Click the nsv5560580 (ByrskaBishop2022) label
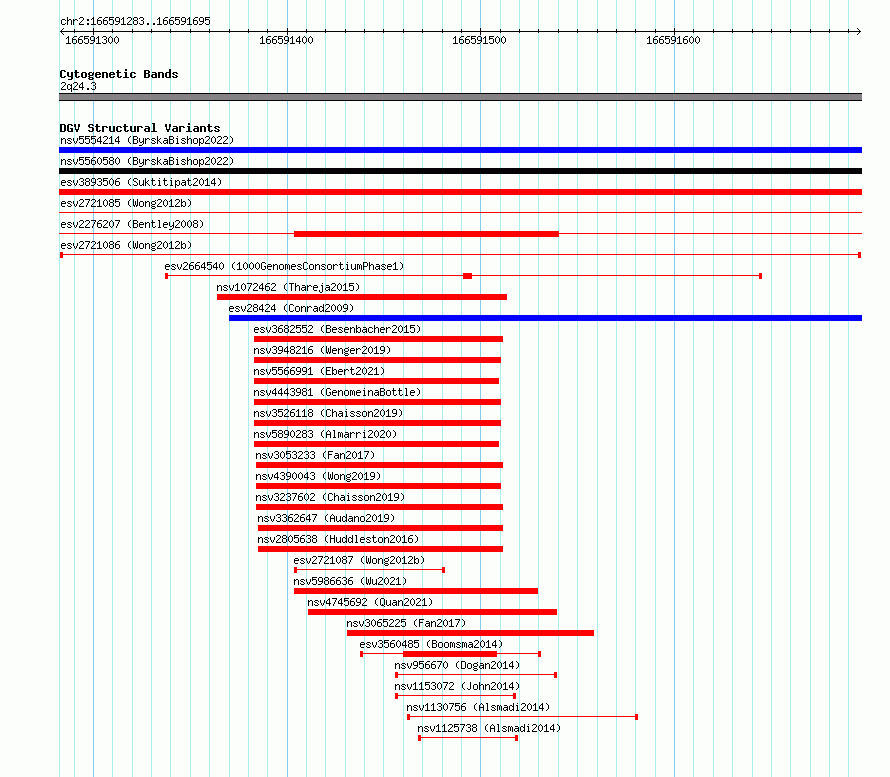Screen dimensions: 890x777 pyautogui.click(x=147, y=161)
